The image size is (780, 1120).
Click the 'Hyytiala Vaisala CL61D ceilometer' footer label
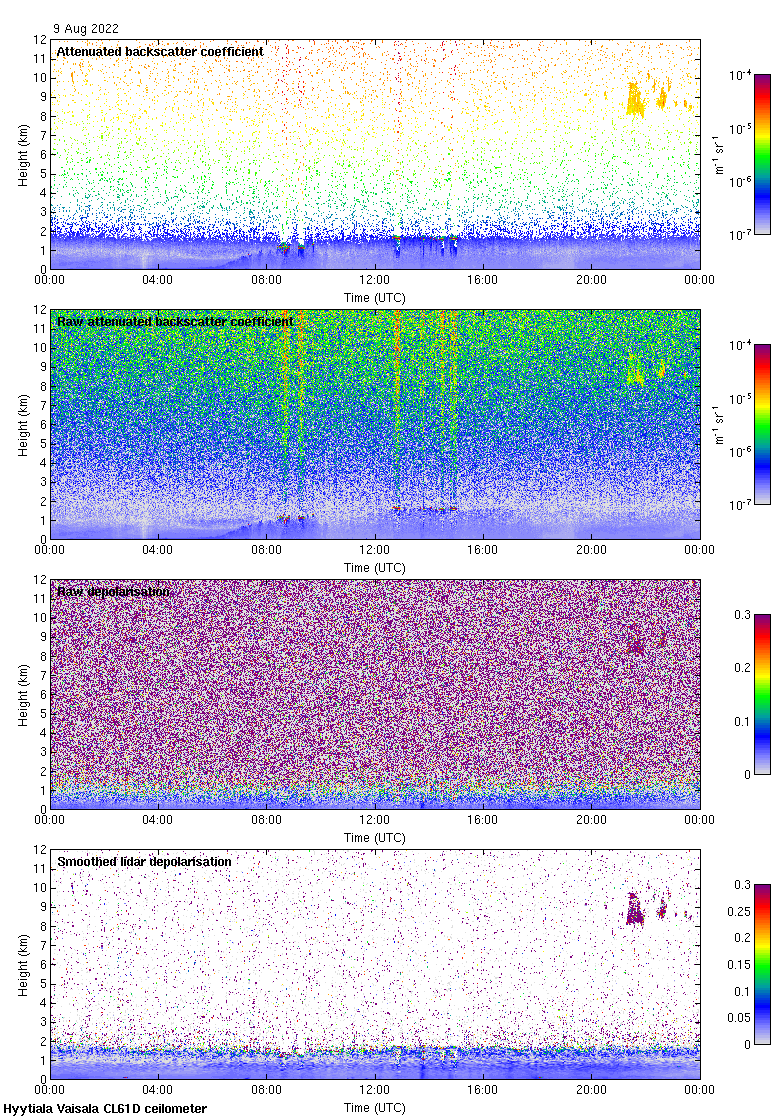[105, 1109]
